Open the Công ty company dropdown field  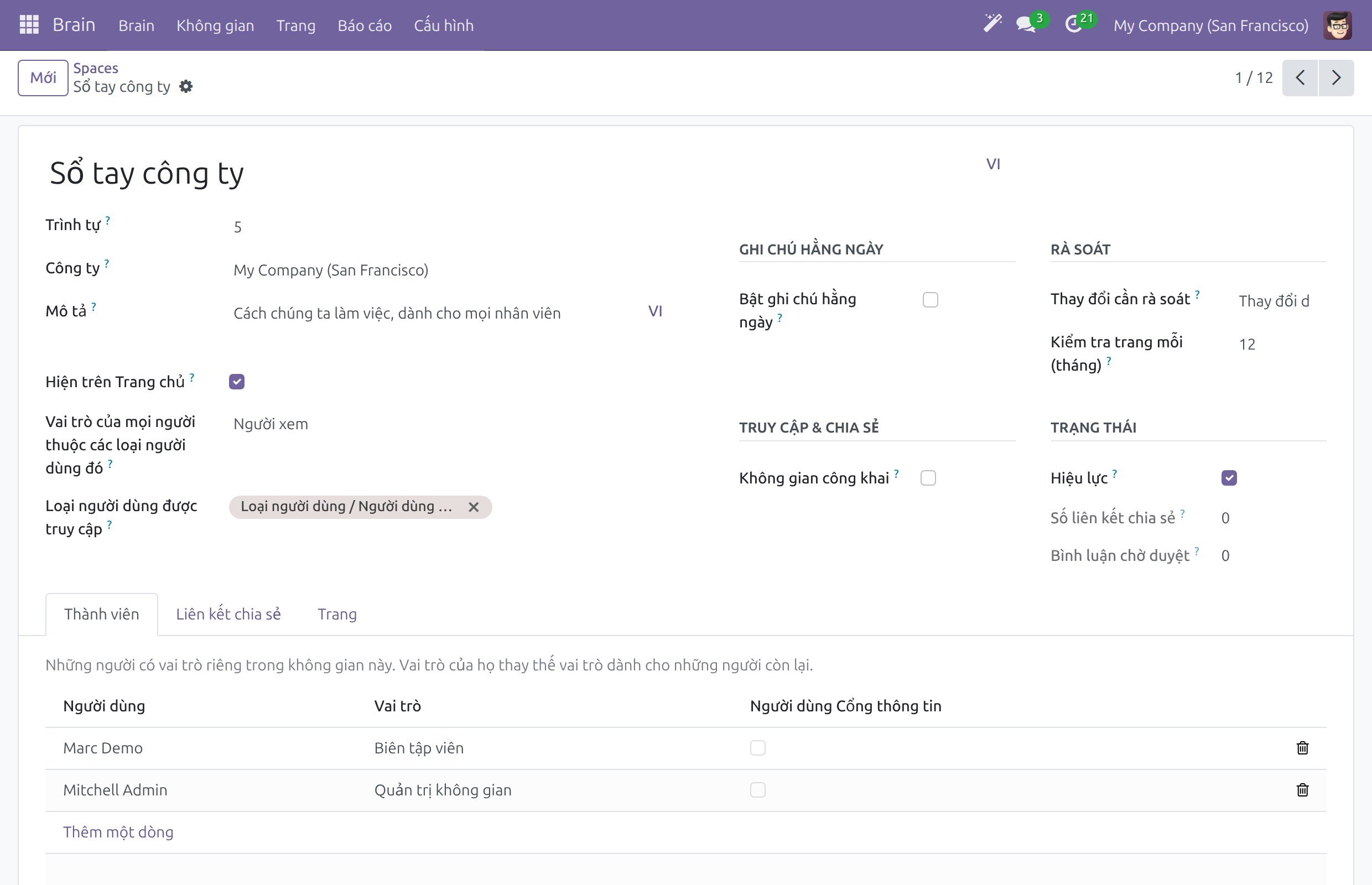tap(448, 270)
